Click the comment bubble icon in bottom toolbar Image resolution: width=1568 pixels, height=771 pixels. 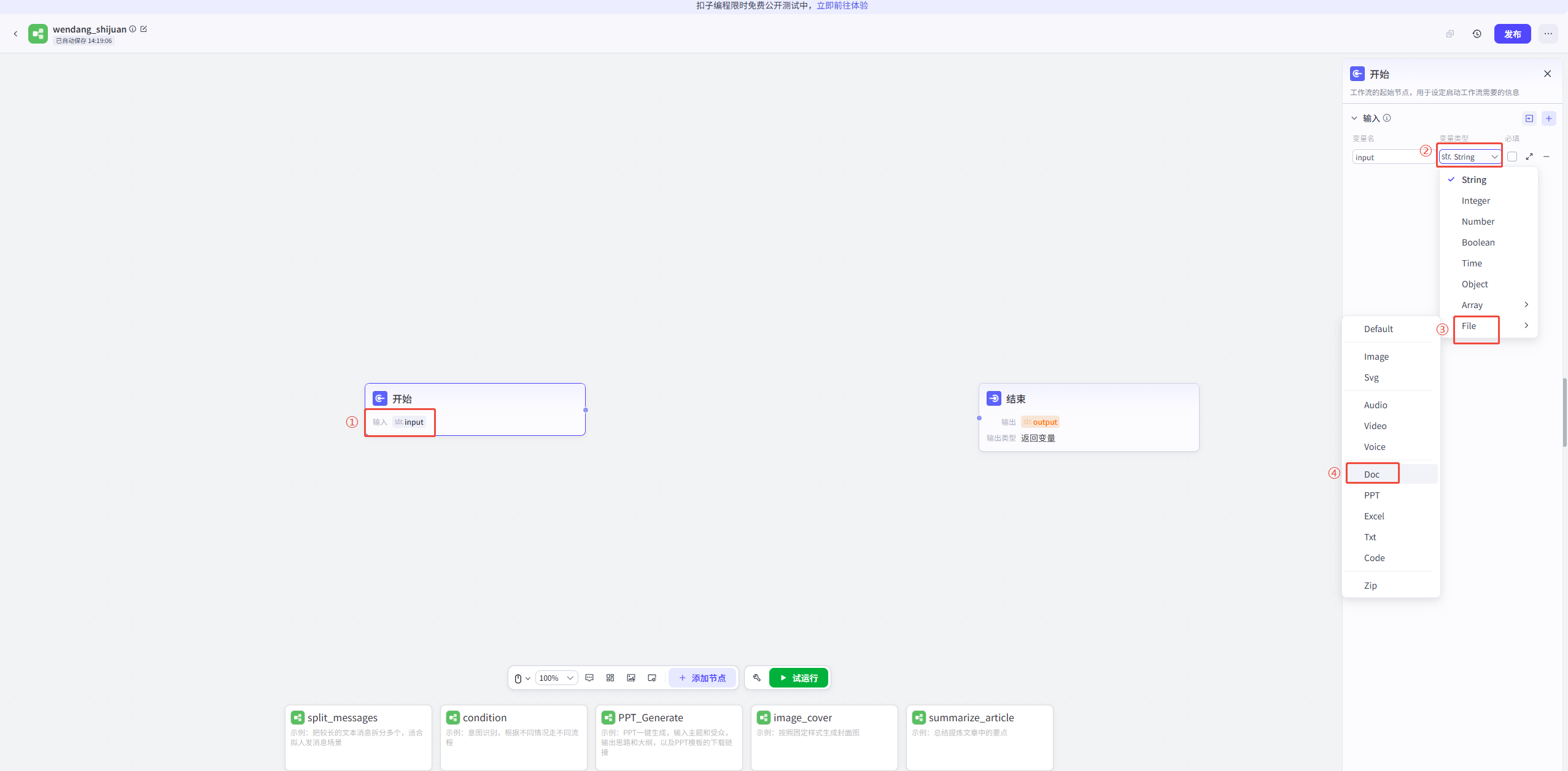pyautogui.click(x=589, y=678)
